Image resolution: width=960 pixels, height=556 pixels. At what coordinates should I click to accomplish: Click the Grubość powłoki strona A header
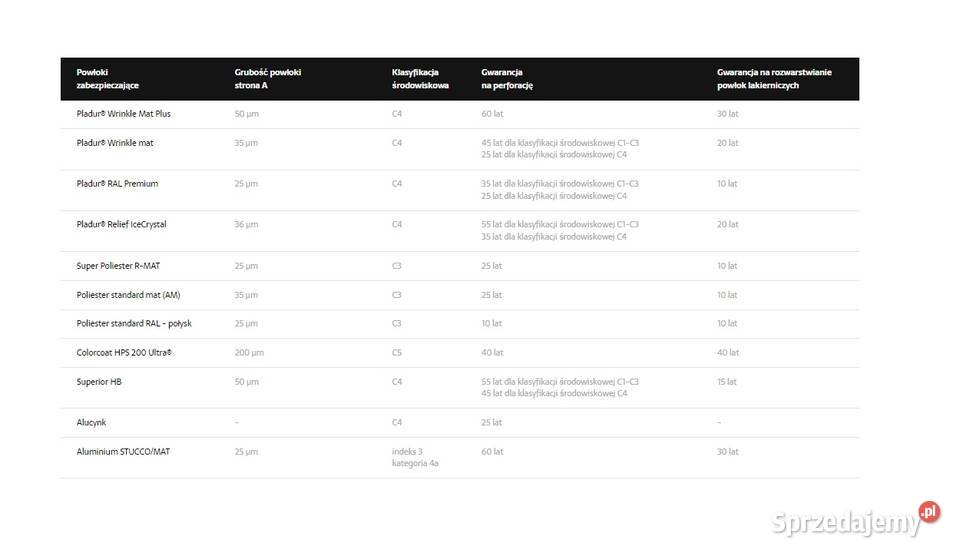[x=268, y=79]
